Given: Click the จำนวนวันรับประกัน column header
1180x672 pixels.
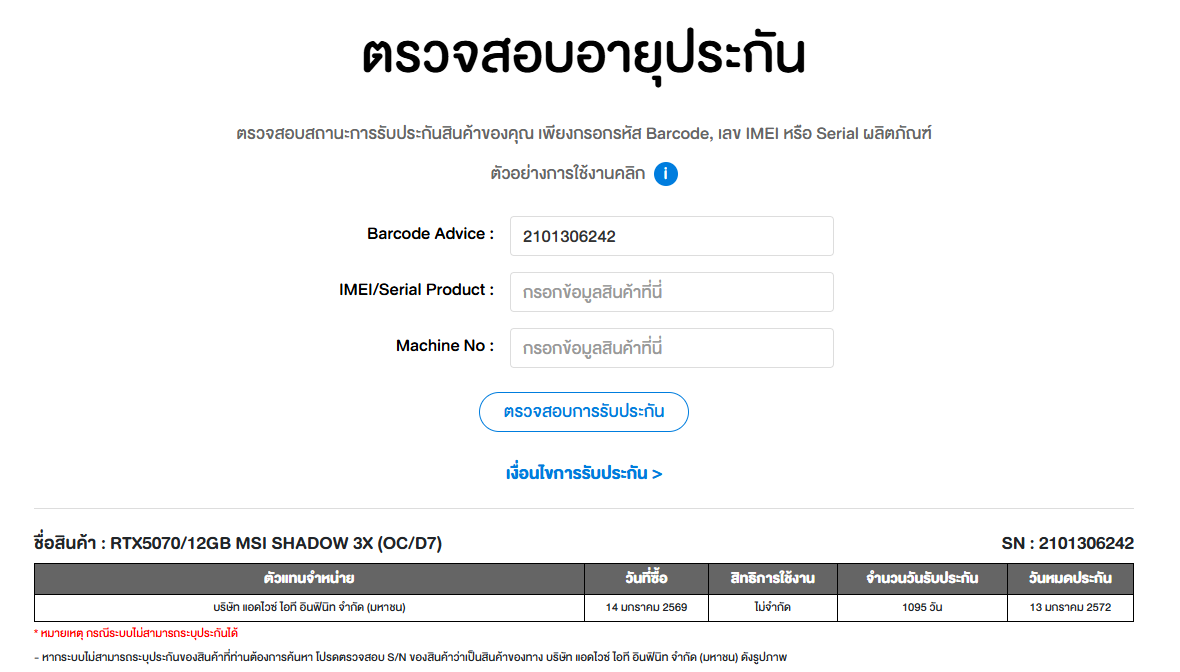Looking at the screenshot, I should [921, 578].
